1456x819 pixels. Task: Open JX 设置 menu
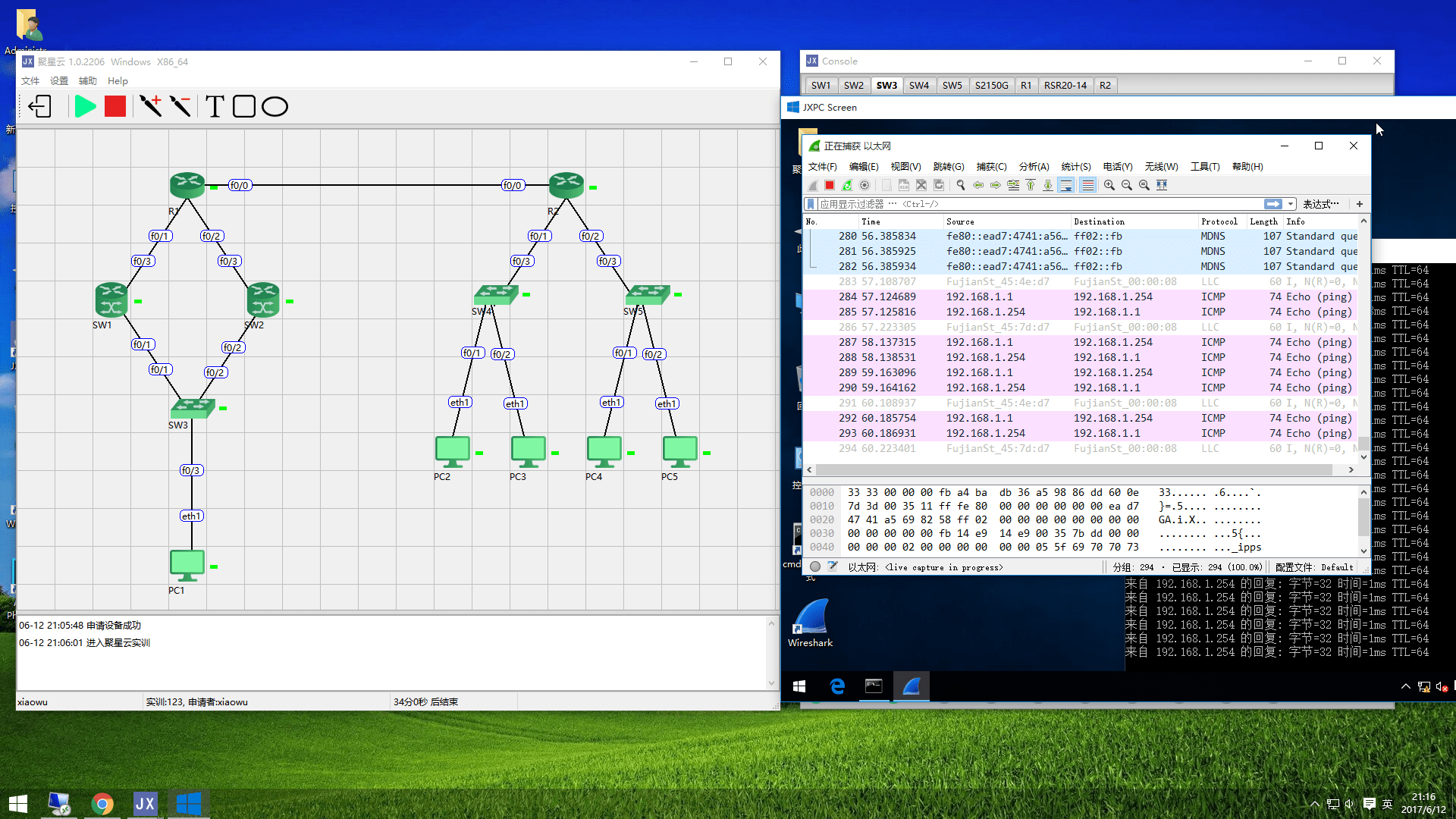click(59, 81)
